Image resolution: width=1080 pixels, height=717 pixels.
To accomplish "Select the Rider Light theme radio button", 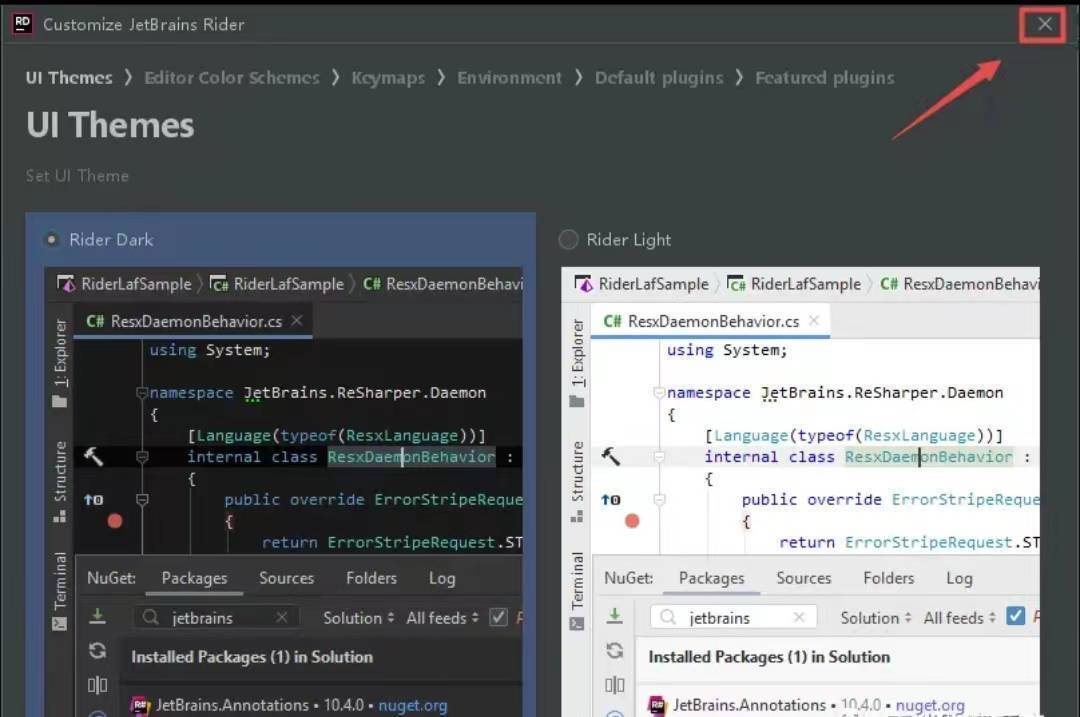I will pos(568,240).
